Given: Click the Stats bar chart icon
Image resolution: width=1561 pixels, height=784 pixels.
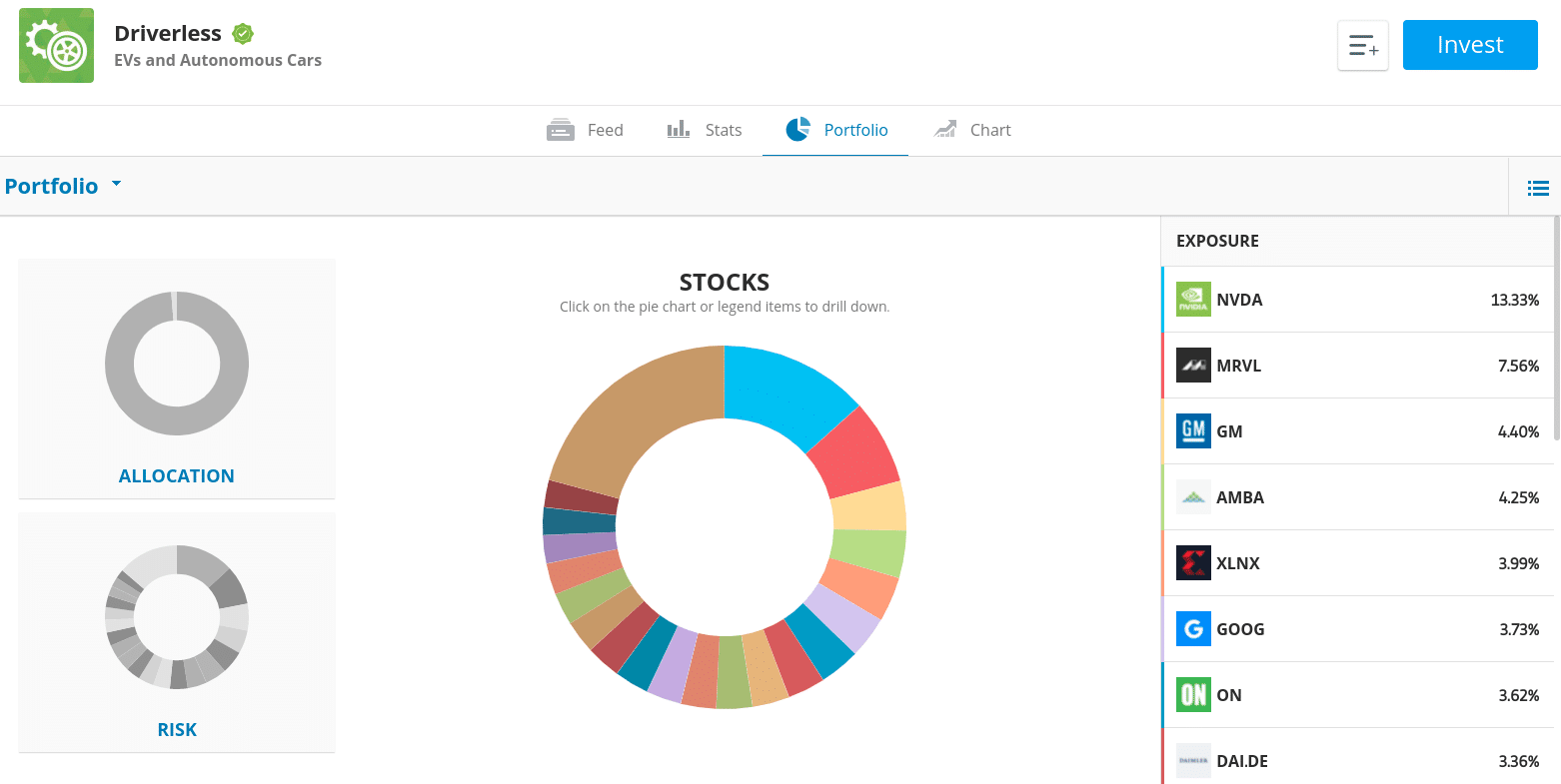Looking at the screenshot, I should click(x=679, y=129).
